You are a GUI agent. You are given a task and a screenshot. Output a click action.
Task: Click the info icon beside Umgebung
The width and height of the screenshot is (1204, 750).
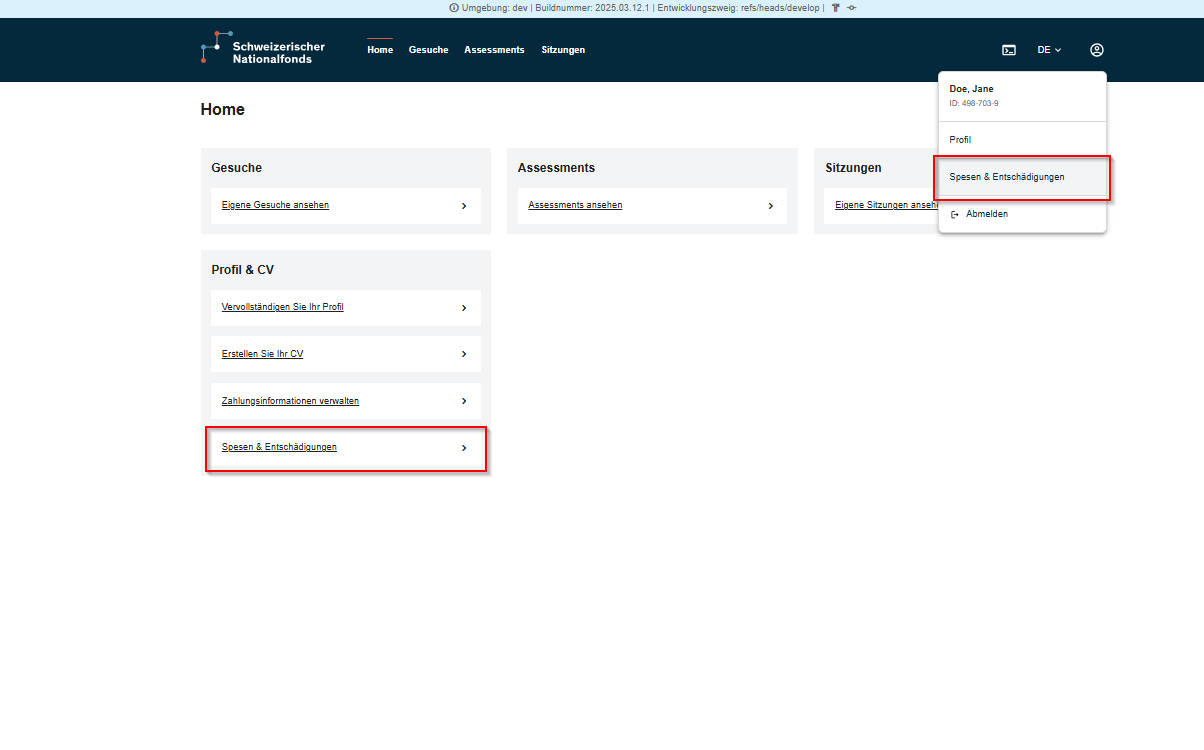454,8
